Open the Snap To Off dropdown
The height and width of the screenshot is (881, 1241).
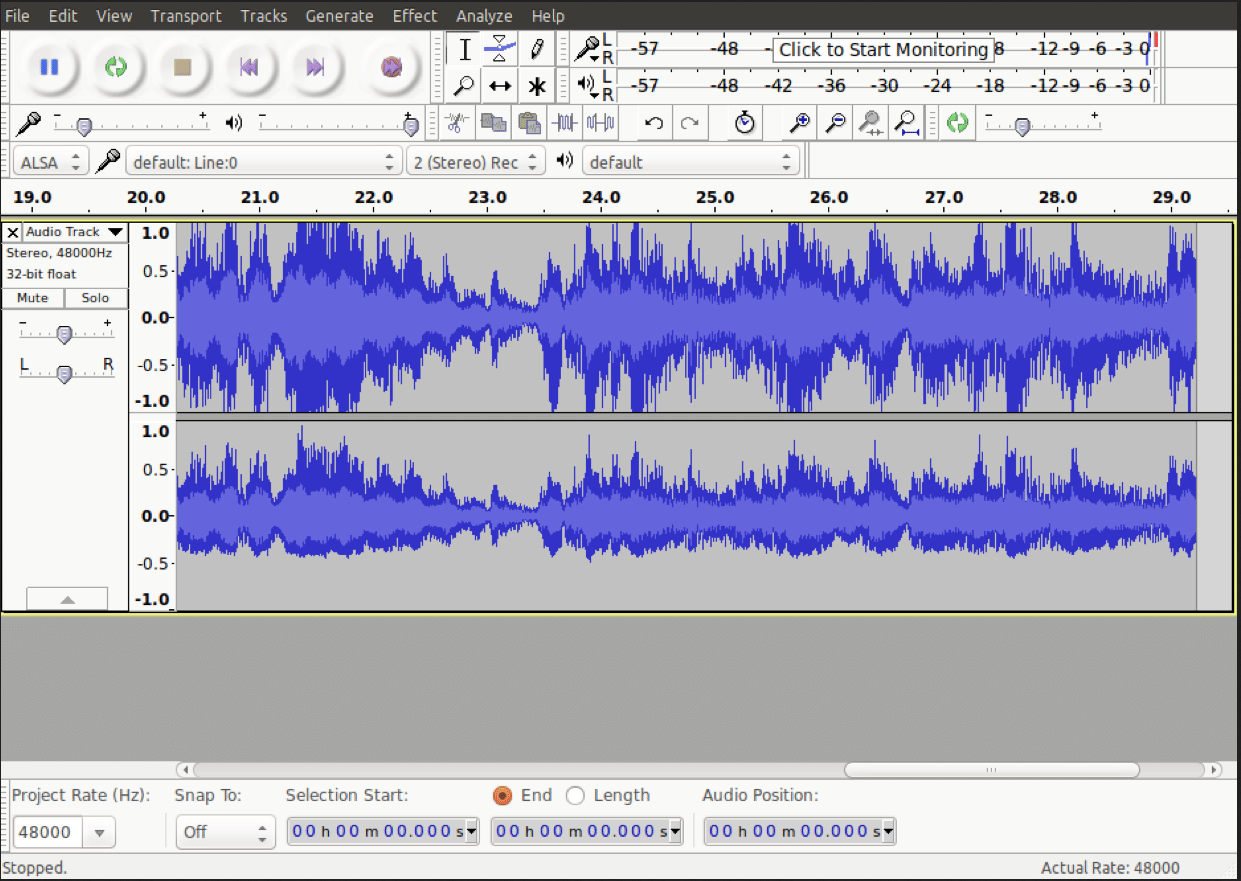pos(225,832)
